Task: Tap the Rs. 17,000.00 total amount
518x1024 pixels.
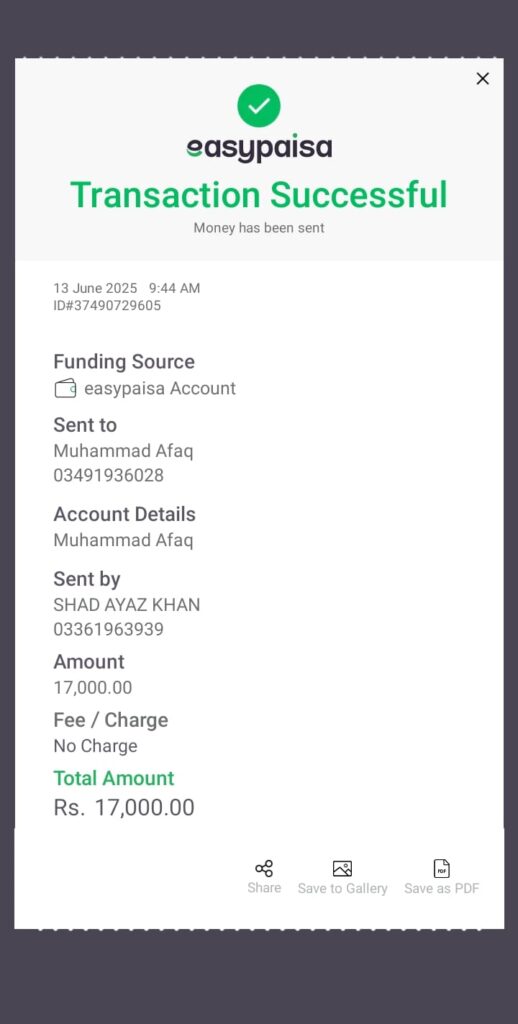Action: pos(124,808)
